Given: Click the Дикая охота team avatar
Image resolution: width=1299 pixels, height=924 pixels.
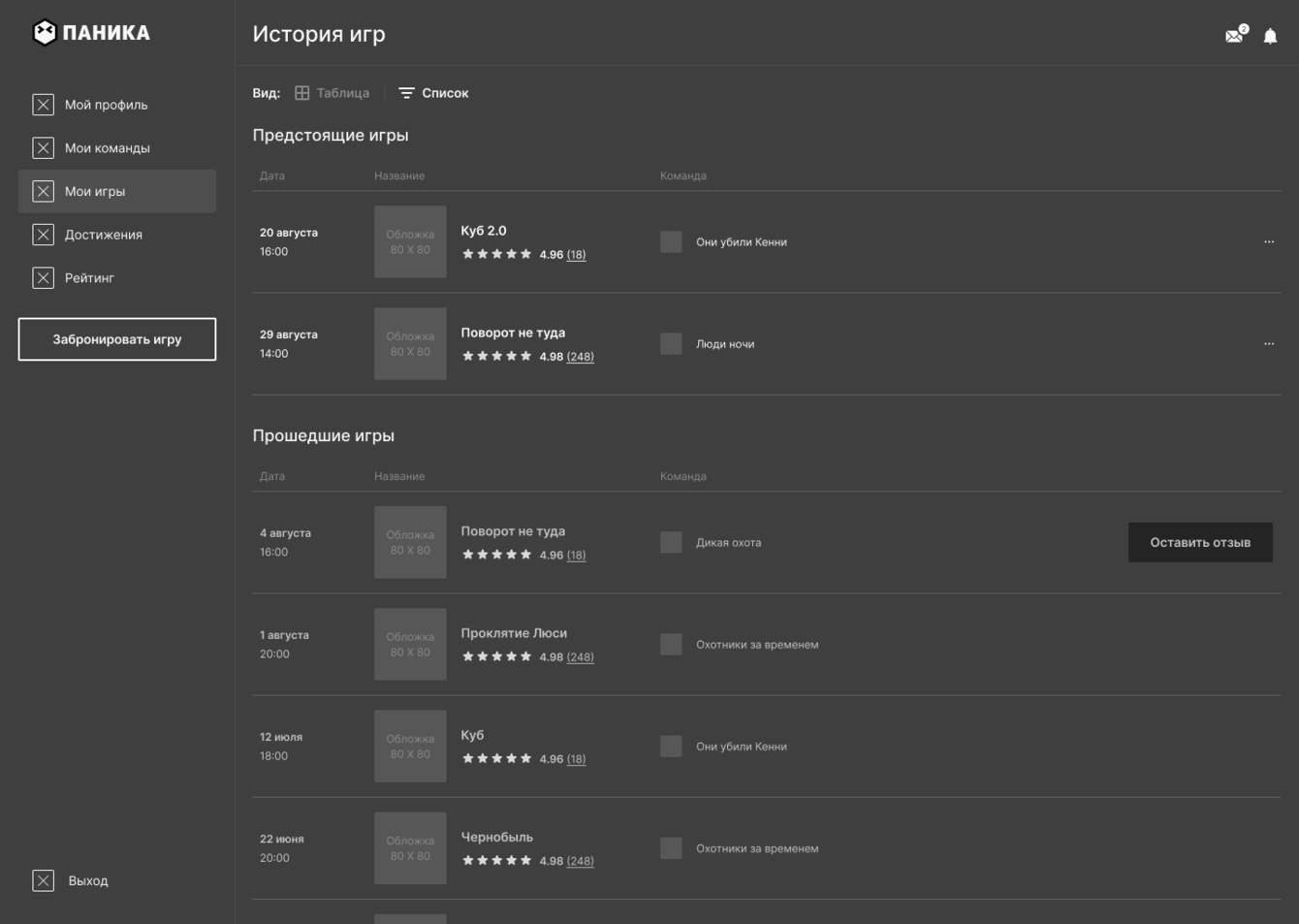Looking at the screenshot, I should coord(671,542).
